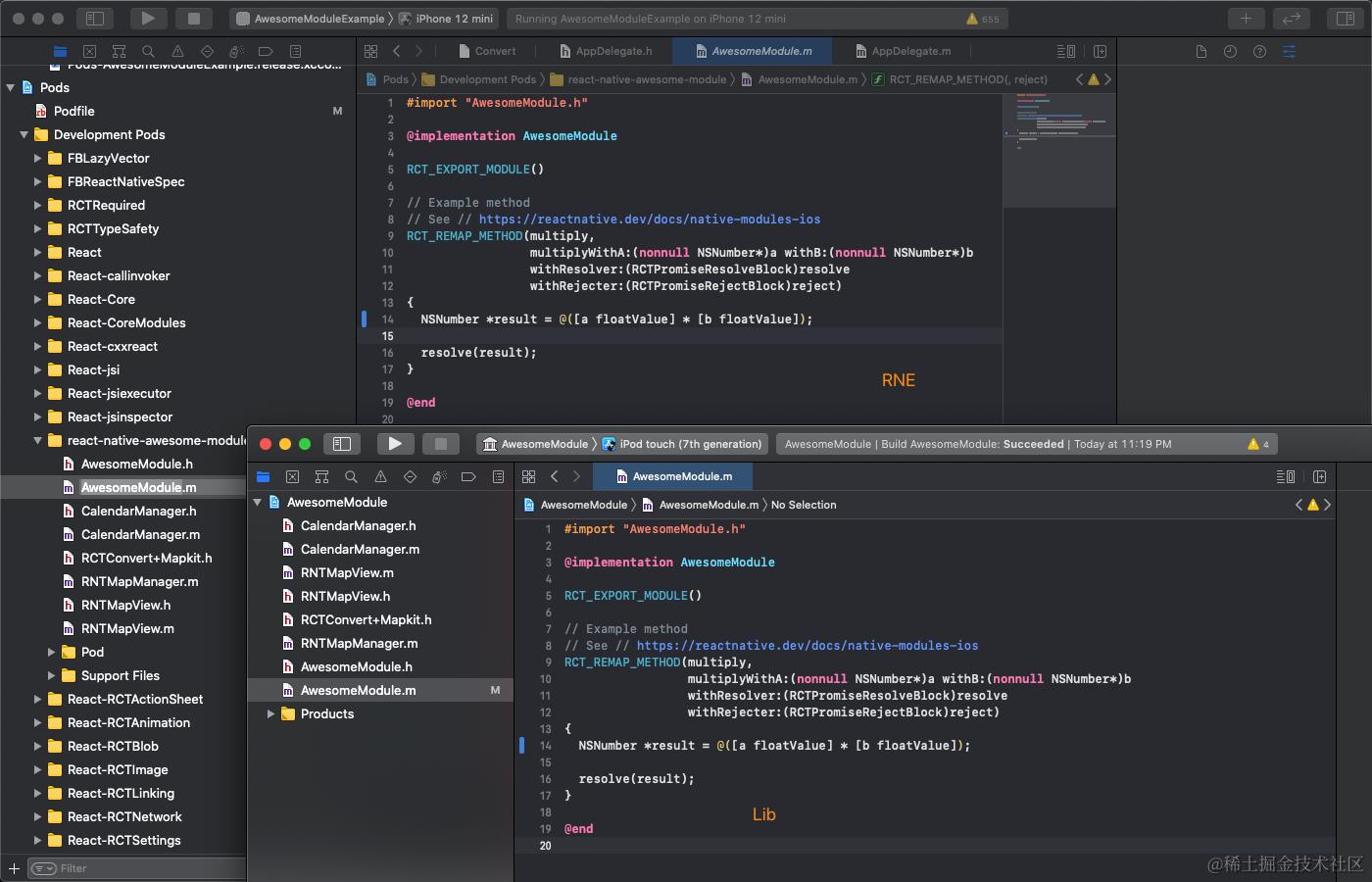Stop the build in the AwesomeModule window
Viewport: 1372px width, 882px height.
coord(441,444)
